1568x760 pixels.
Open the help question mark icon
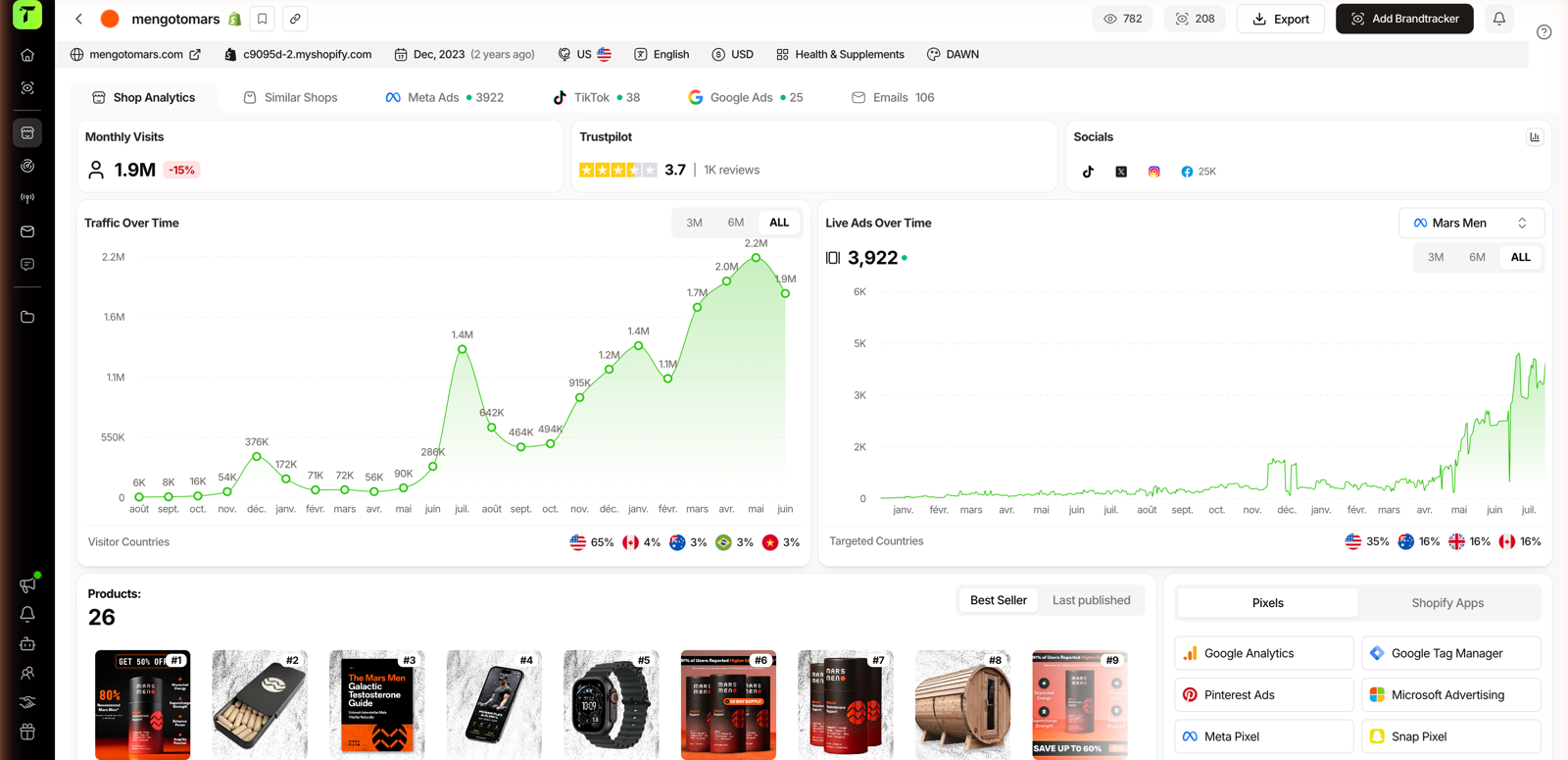(x=1543, y=32)
